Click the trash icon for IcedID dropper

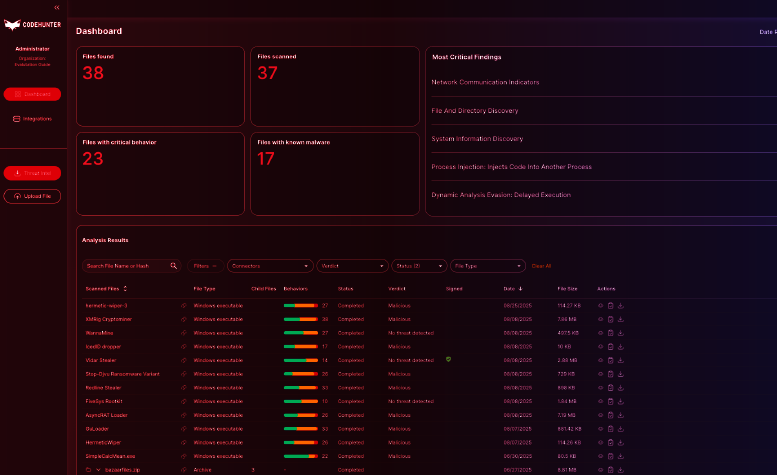pyautogui.click(x=611, y=346)
